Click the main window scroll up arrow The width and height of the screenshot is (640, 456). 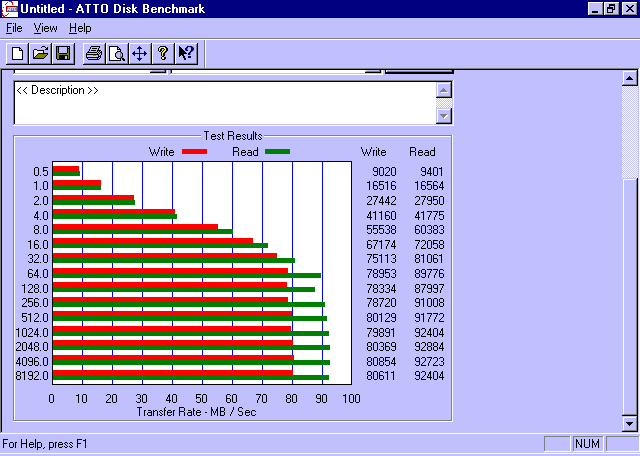(x=630, y=77)
